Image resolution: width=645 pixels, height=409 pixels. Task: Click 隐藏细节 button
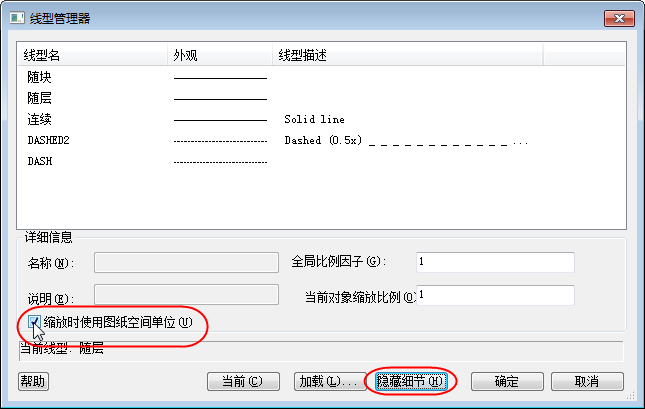click(411, 381)
